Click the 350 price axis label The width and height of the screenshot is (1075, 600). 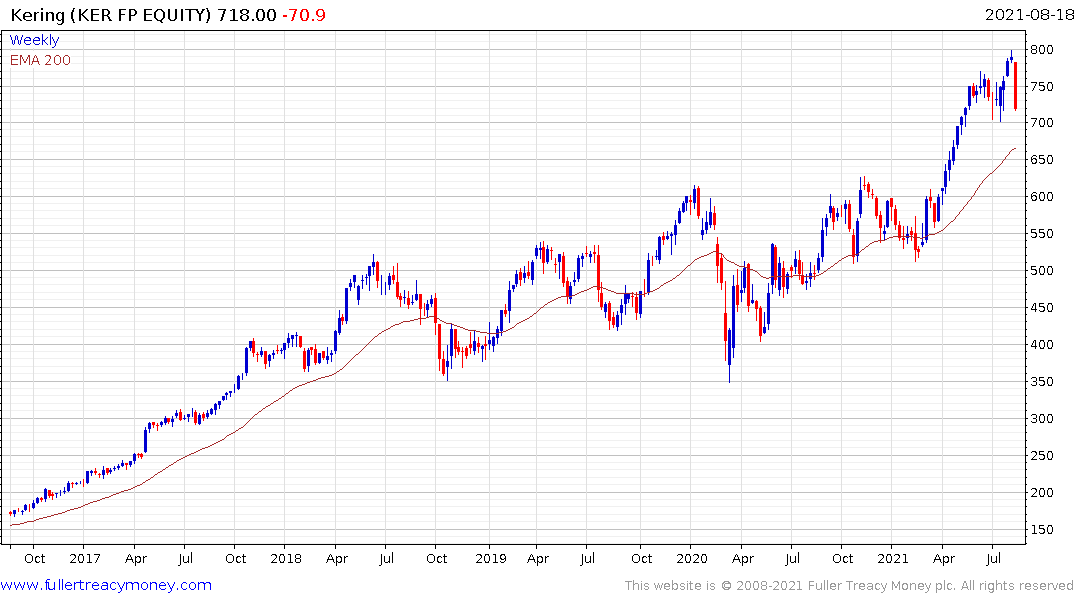[x=1041, y=382]
